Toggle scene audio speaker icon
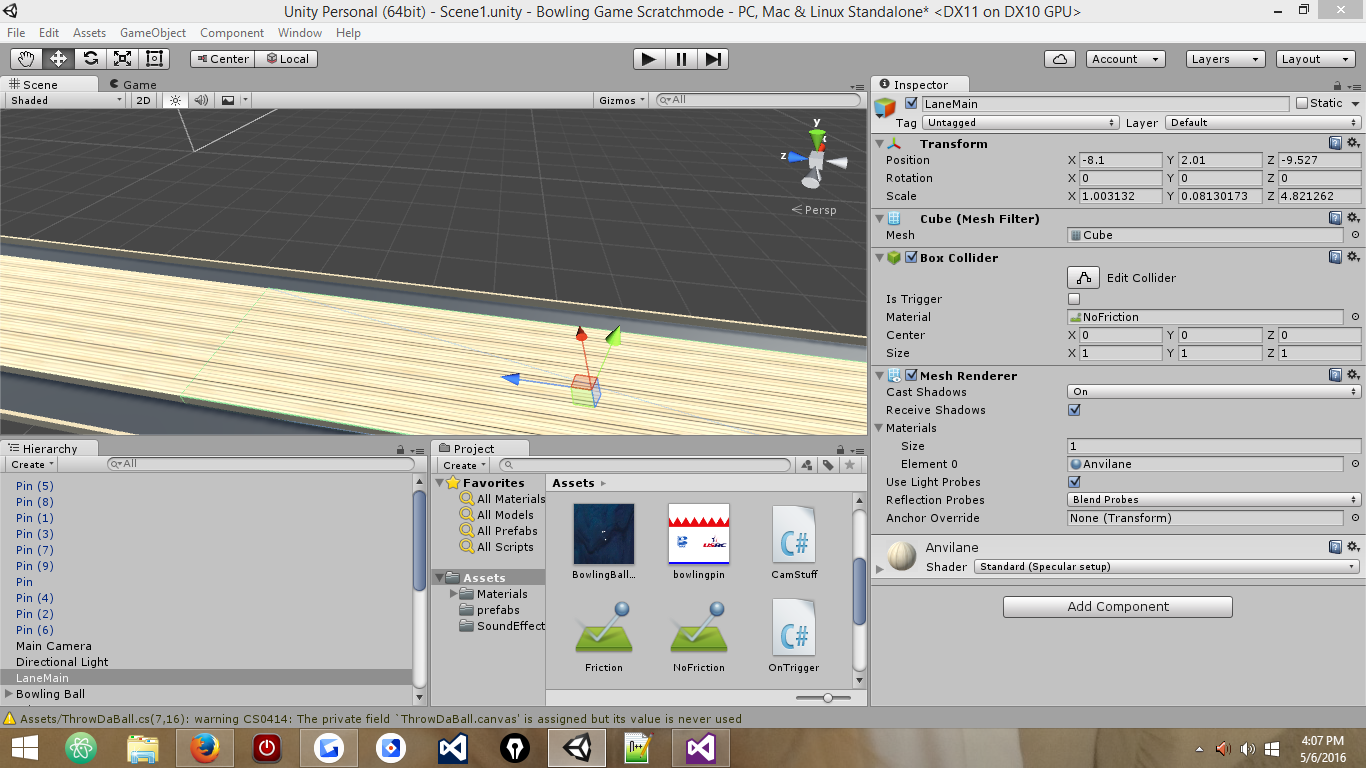This screenshot has width=1366, height=768. coord(201,100)
